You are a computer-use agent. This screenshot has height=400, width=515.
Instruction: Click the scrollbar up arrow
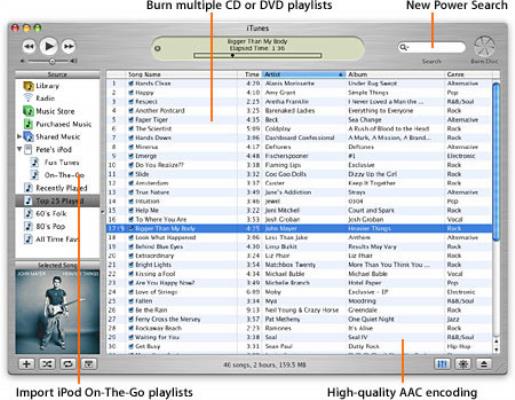[x=496, y=341]
